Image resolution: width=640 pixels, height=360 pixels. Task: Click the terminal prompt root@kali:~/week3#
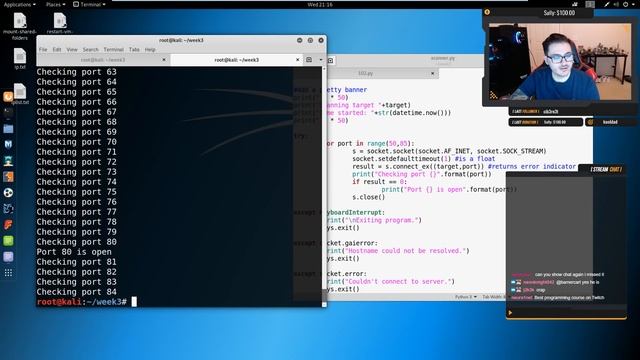[82, 302]
